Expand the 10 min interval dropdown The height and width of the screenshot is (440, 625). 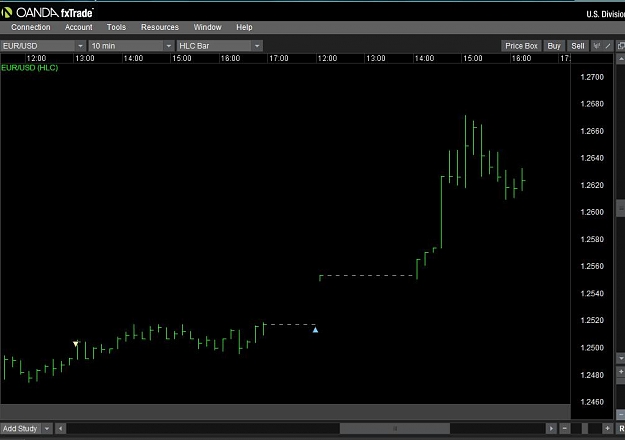coord(169,46)
